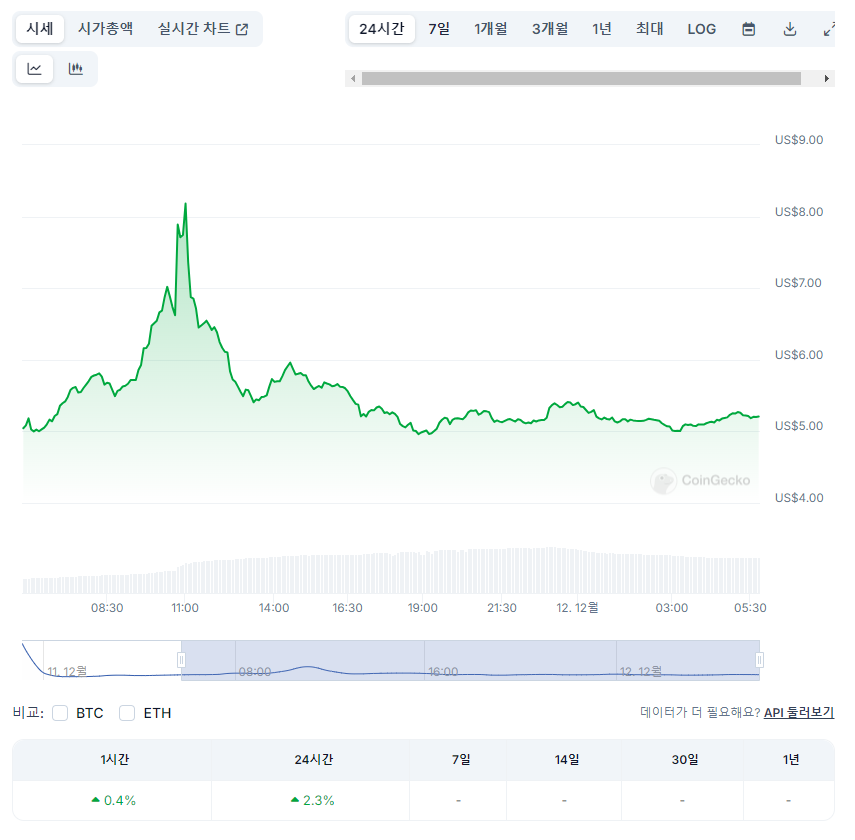Check the BTC compare checkbox

point(60,713)
